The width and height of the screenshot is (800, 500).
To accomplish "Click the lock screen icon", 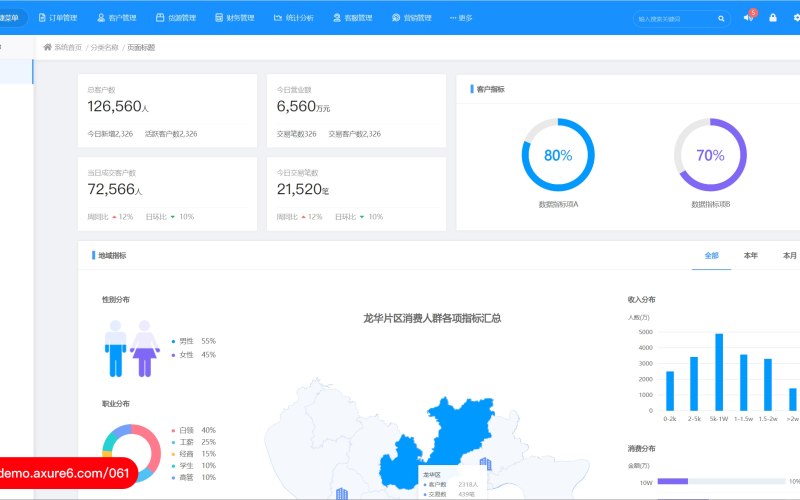I will click(x=773, y=18).
